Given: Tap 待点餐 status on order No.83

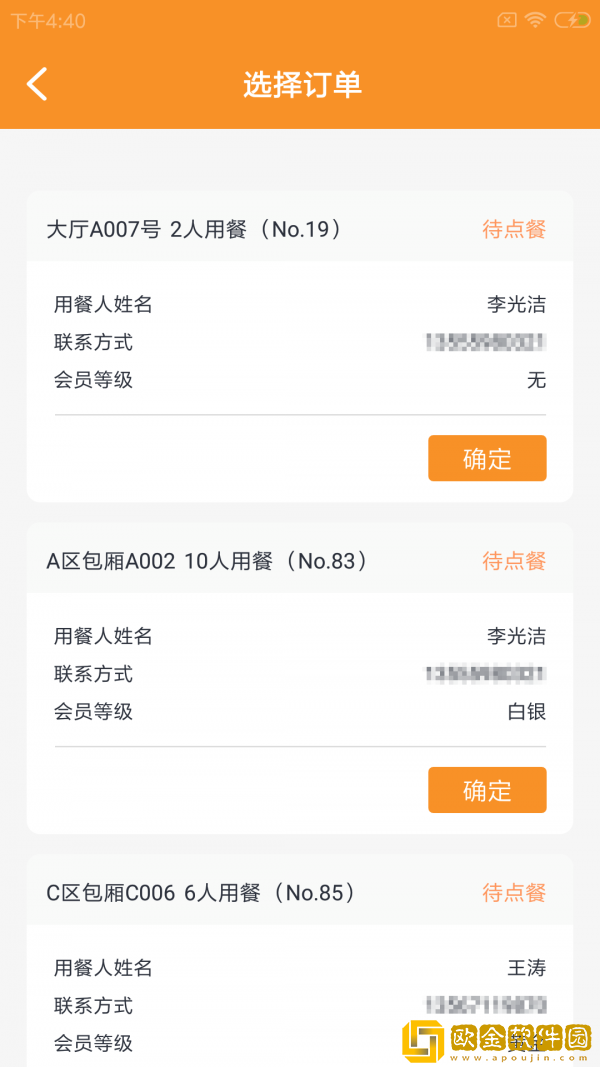Looking at the screenshot, I should point(514,561).
